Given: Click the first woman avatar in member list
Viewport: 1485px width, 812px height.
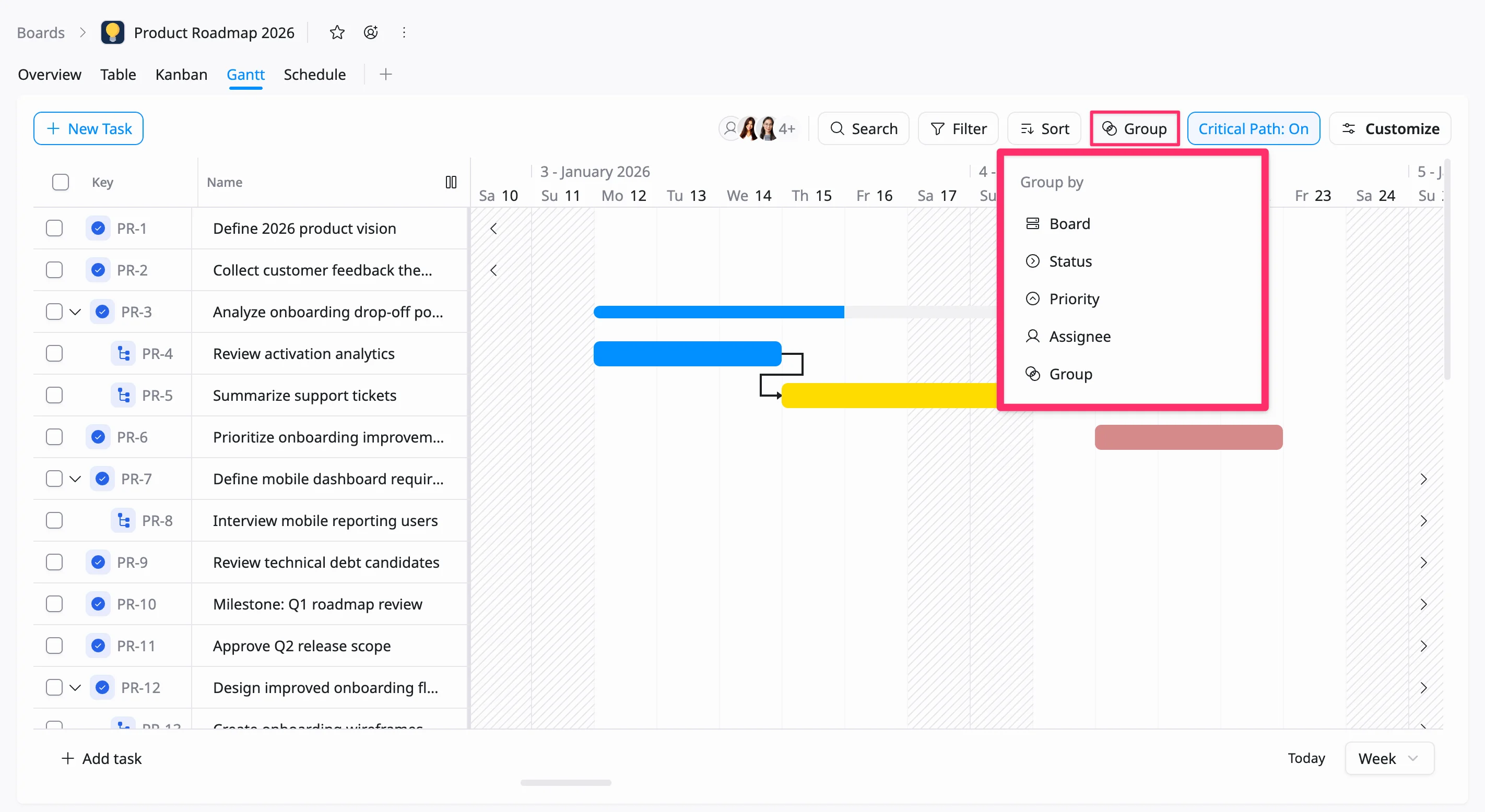Looking at the screenshot, I should (749, 128).
